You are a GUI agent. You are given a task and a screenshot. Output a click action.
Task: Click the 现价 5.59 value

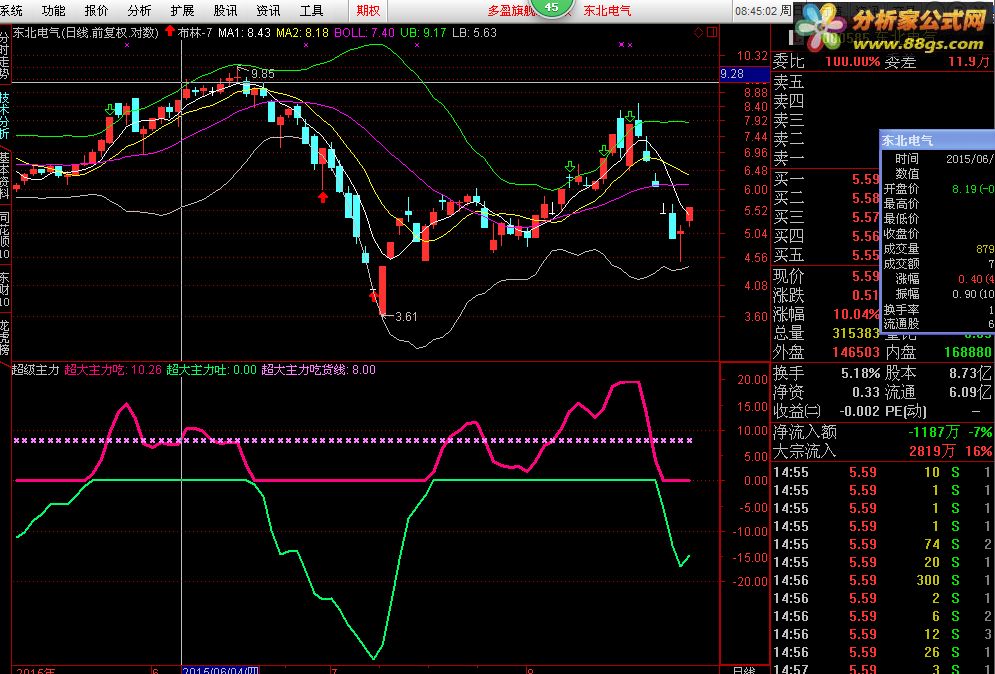(x=866, y=276)
